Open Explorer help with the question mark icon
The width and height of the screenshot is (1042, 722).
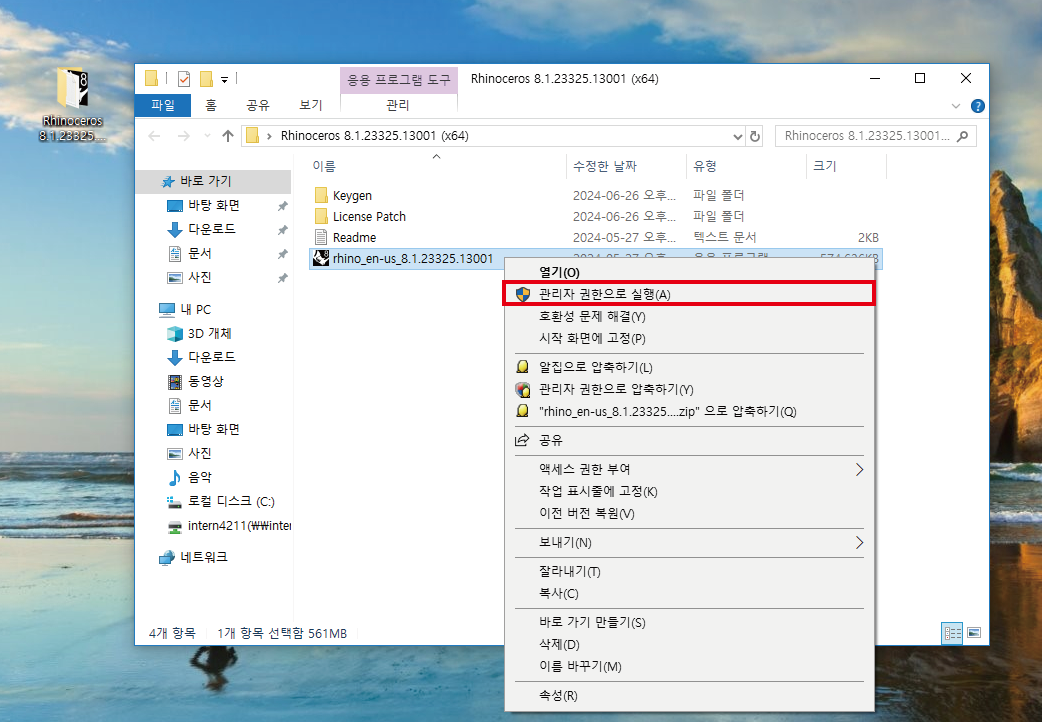(978, 106)
